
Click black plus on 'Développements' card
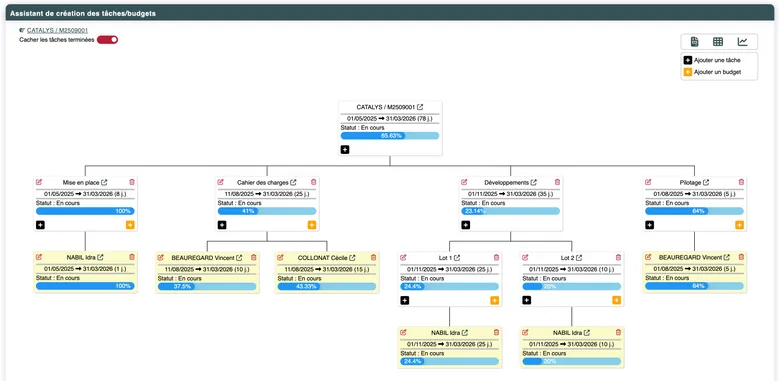(x=466, y=225)
